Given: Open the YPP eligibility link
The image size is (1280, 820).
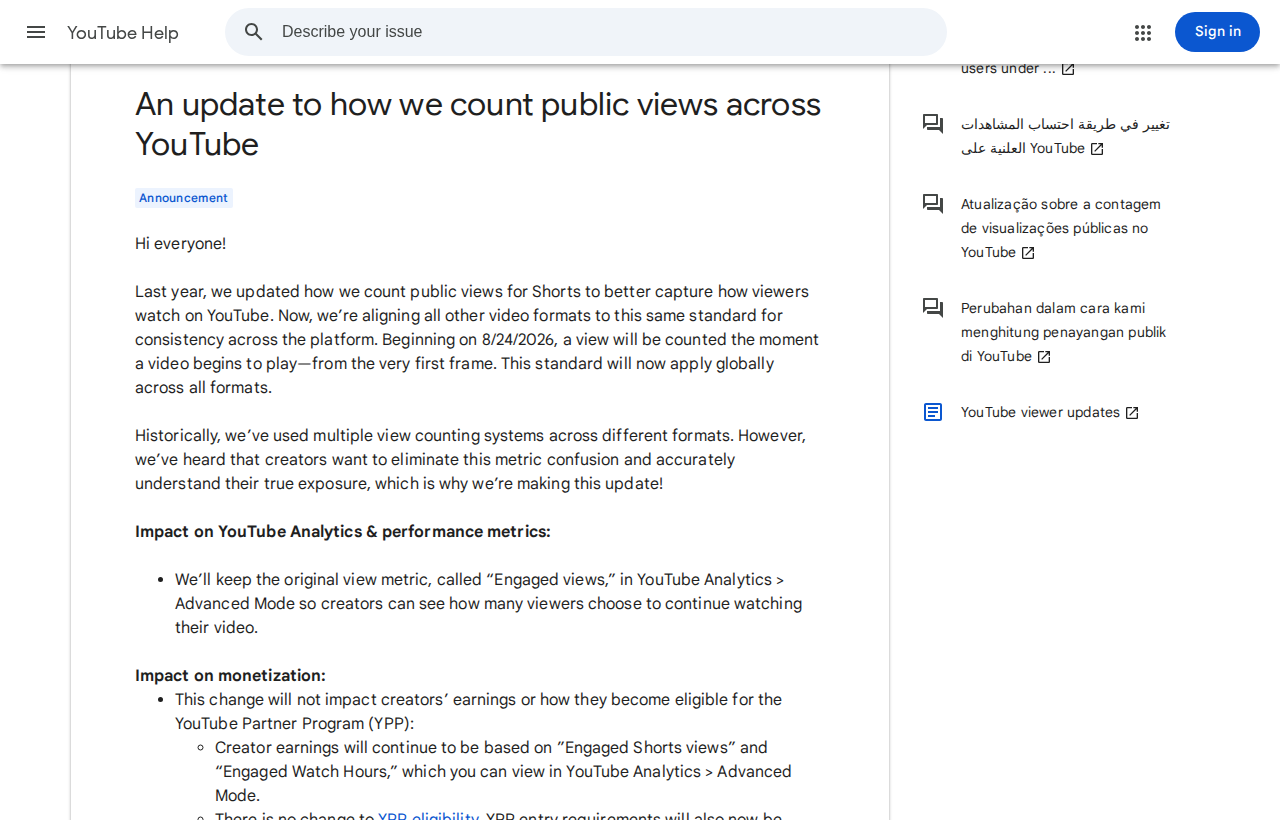Looking at the screenshot, I should 429,815.
